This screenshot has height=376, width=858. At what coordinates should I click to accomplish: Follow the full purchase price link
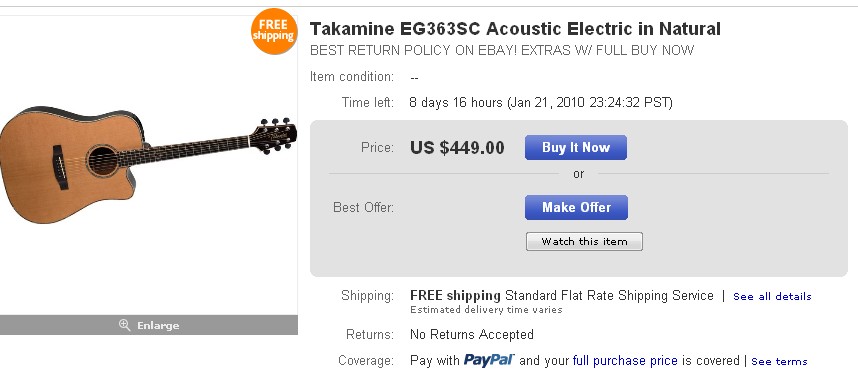pos(625,361)
